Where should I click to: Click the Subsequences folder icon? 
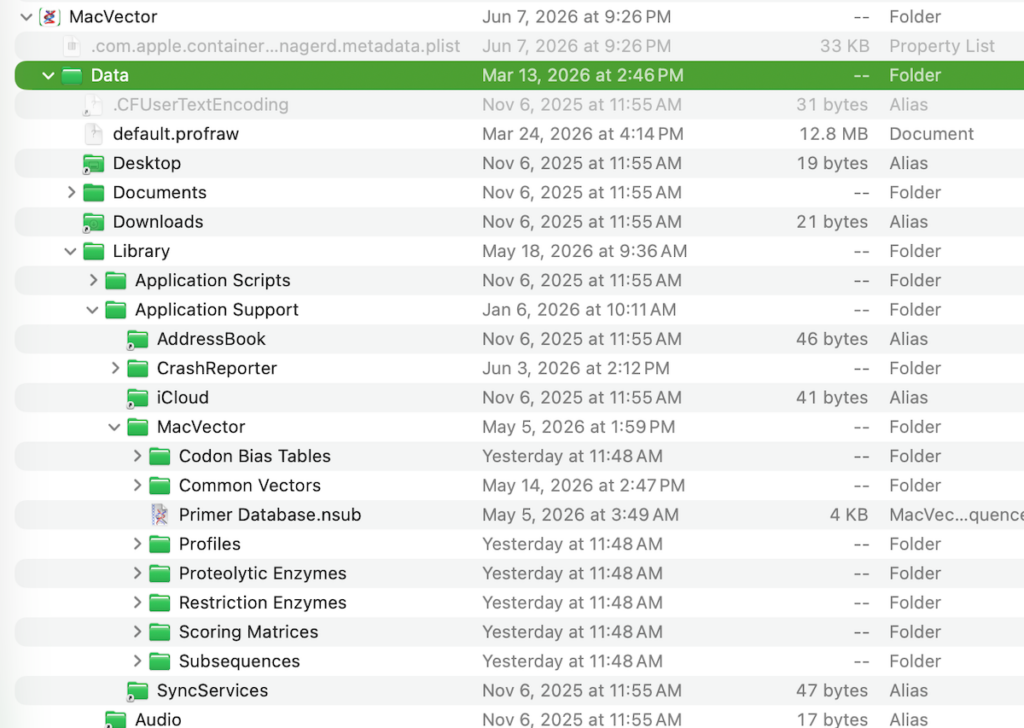(x=160, y=662)
